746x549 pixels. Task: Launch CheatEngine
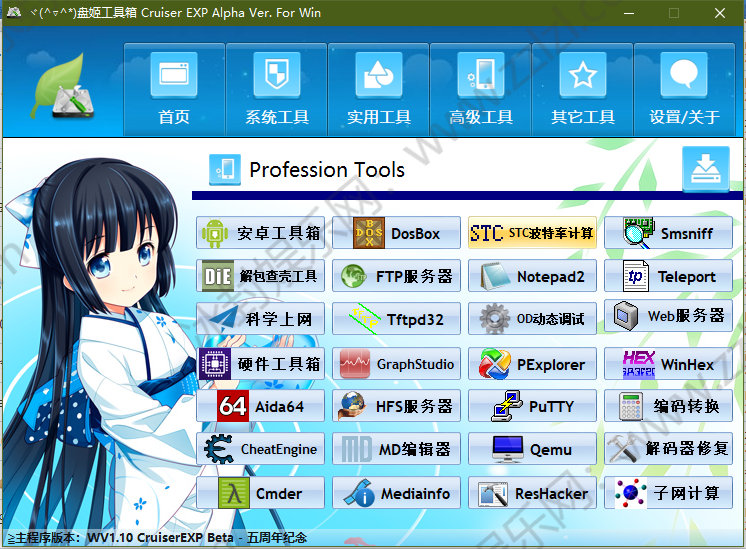pos(261,448)
